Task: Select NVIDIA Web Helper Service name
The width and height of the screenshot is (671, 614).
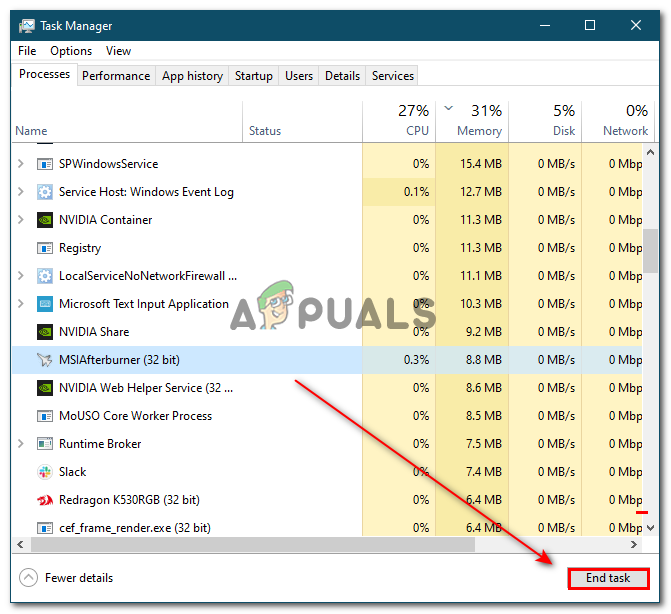Action: pos(146,388)
